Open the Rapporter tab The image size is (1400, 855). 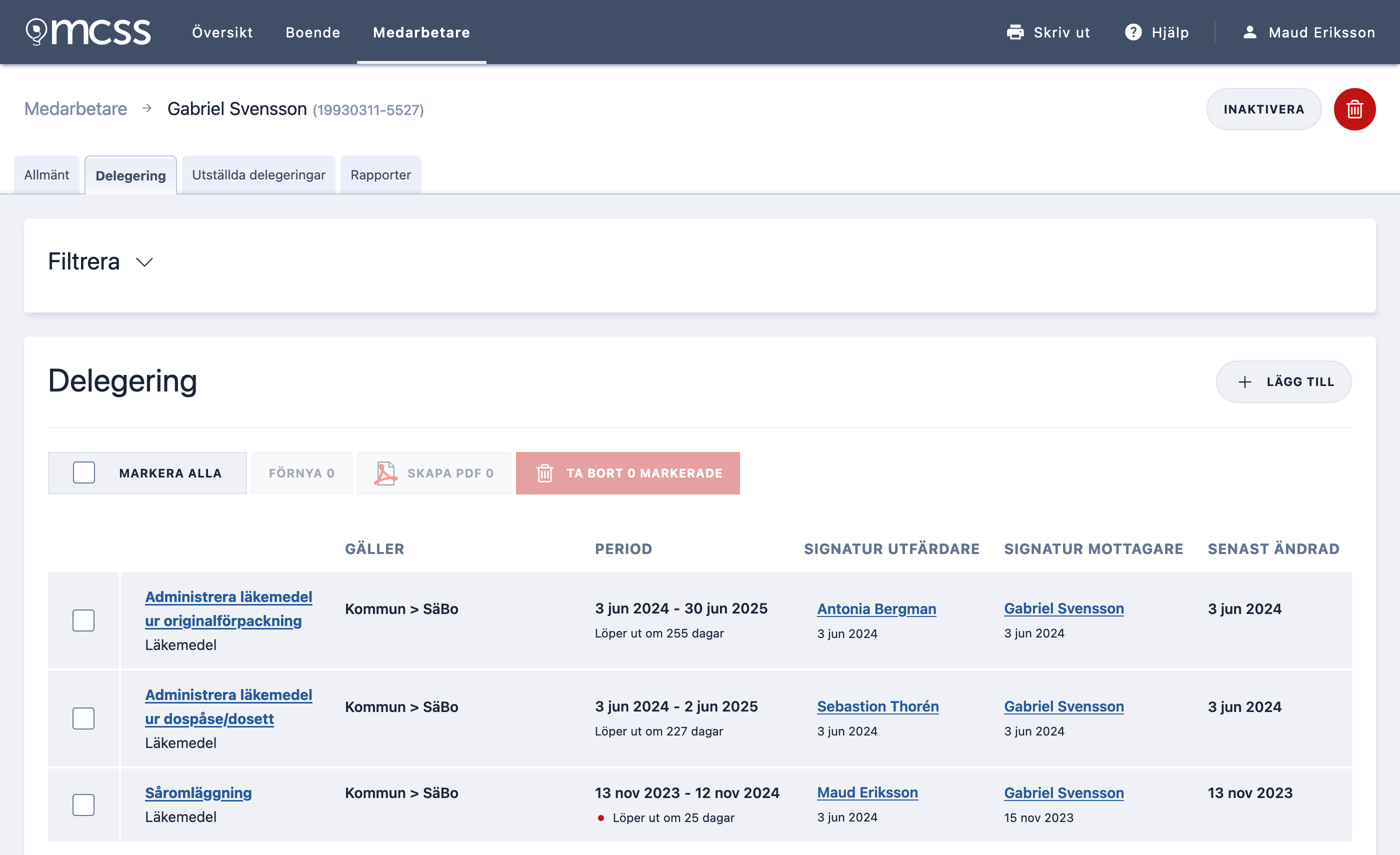pos(380,175)
